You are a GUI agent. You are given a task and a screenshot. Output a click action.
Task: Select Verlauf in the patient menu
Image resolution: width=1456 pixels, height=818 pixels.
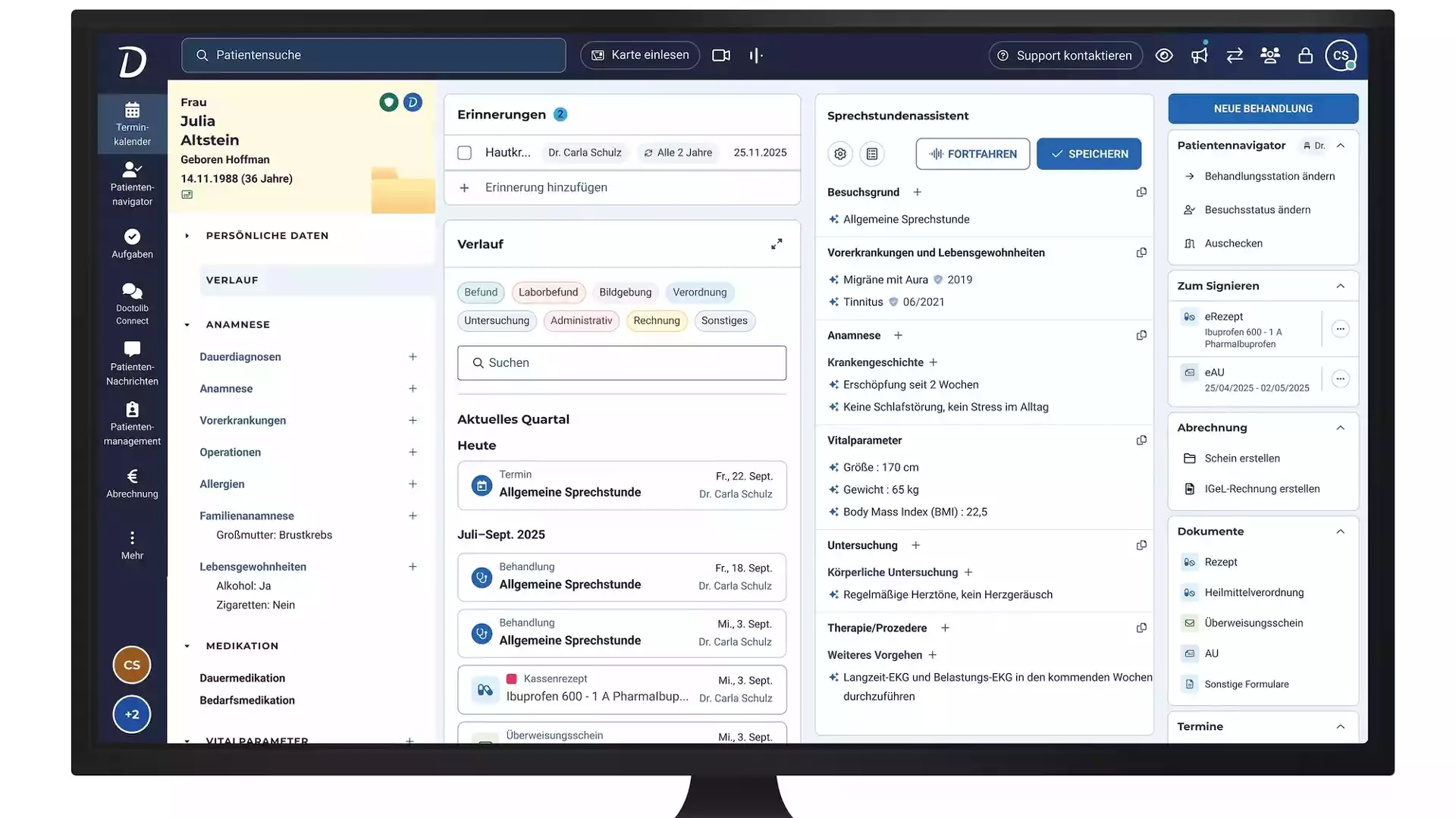tap(232, 281)
